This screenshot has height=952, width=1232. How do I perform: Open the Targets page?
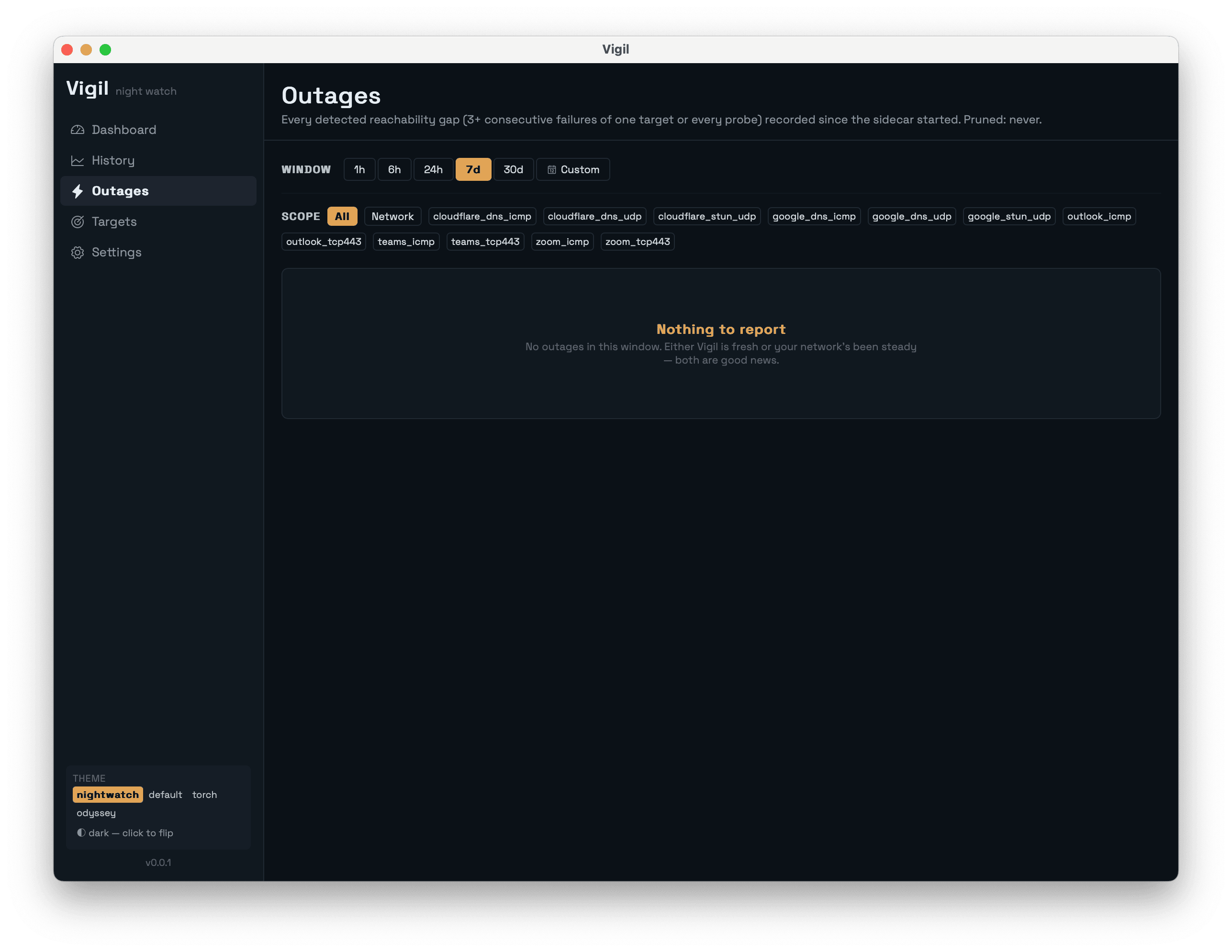(x=158, y=221)
